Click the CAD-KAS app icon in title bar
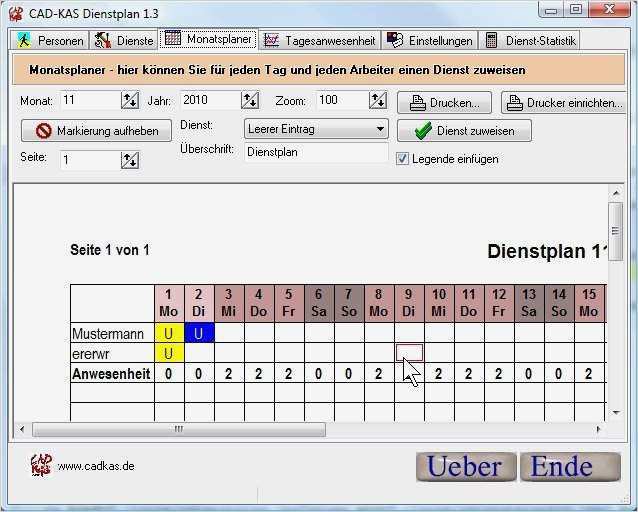The image size is (638, 512). [x=16, y=13]
